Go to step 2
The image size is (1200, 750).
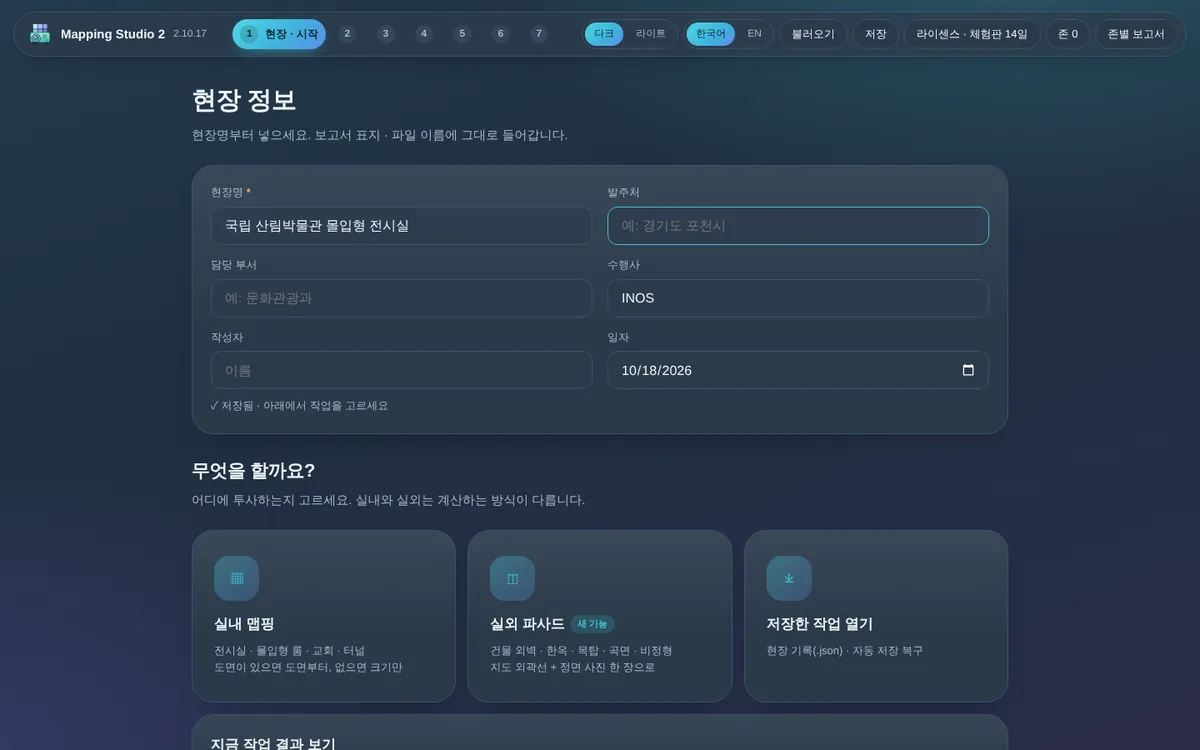(347, 34)
